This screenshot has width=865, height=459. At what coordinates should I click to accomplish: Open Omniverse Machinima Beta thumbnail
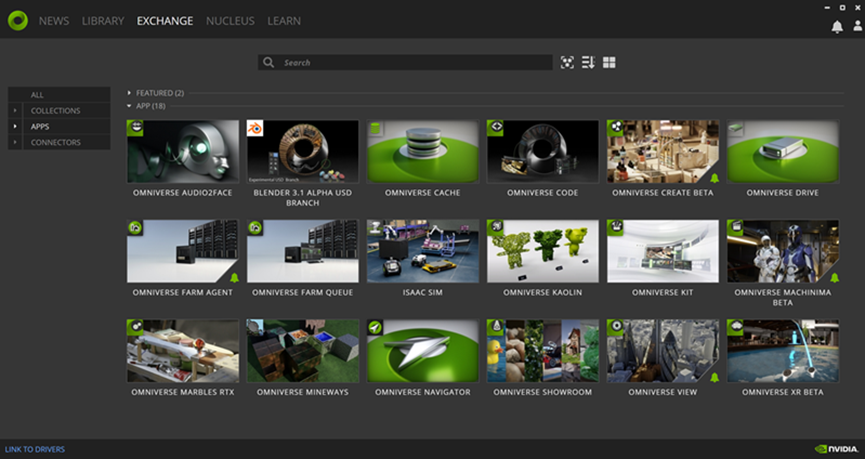(x=783, y=252)
